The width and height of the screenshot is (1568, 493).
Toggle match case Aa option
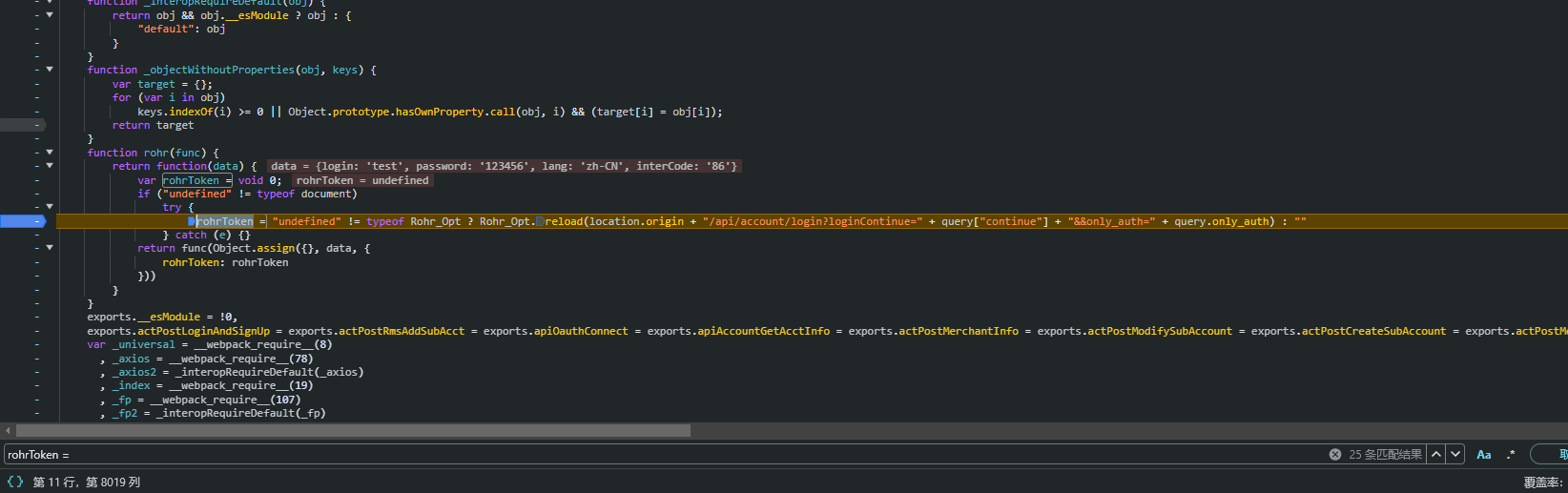[x=1484, y=455]
